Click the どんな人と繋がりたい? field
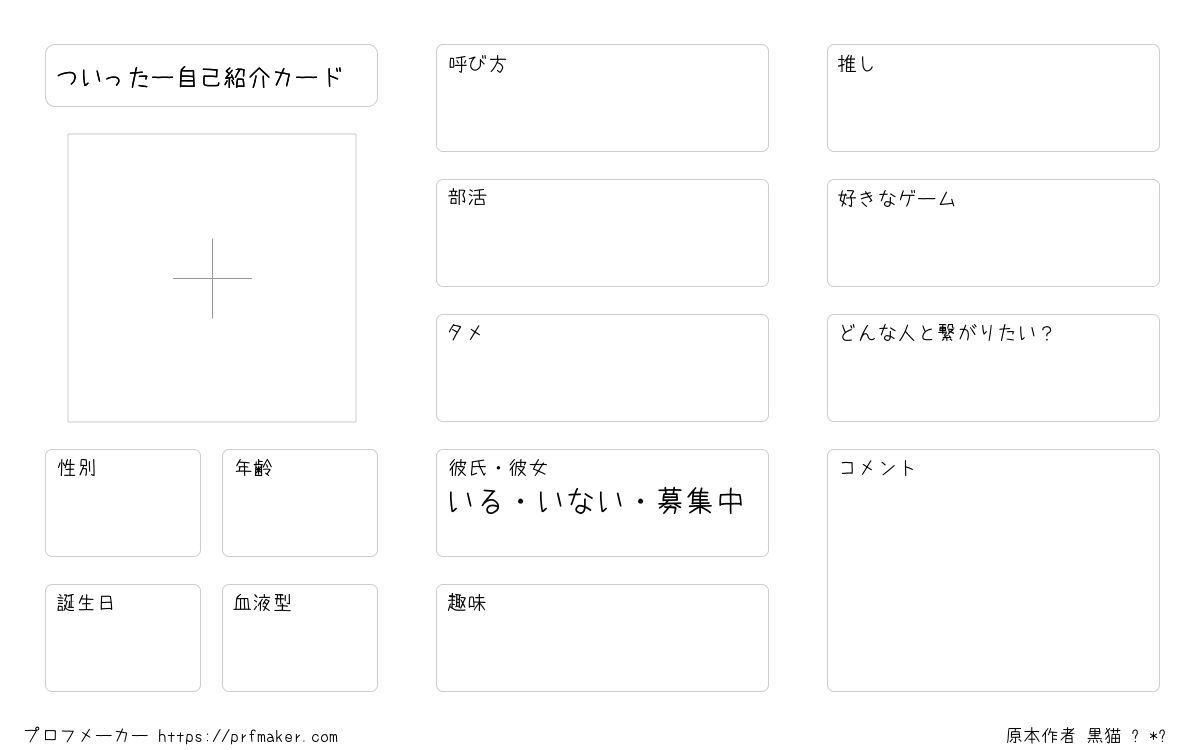The width and height of the screenshot is (1200, 750). tap(993, 368)
